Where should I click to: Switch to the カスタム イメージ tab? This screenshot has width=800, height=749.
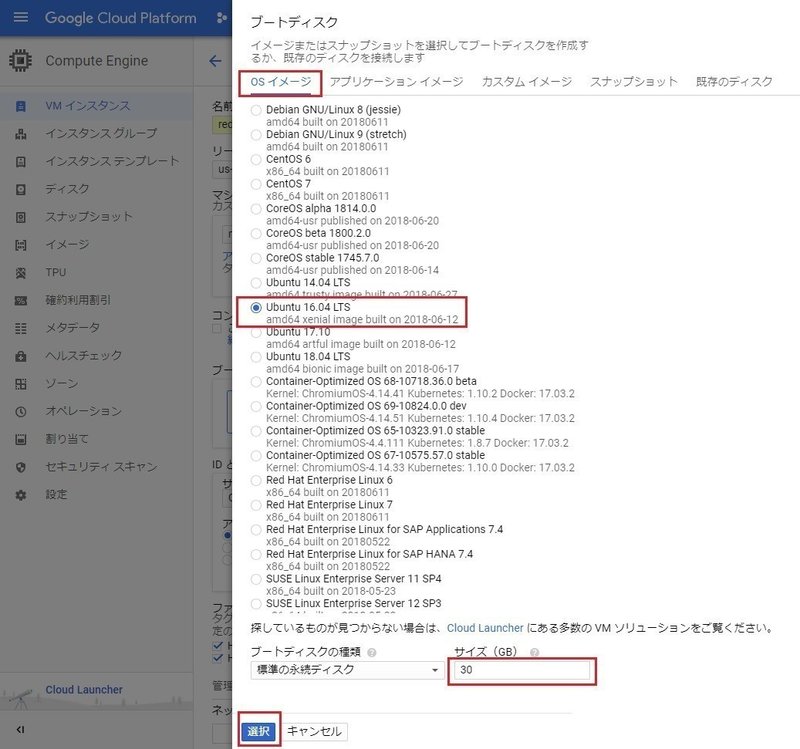point(527,82)
